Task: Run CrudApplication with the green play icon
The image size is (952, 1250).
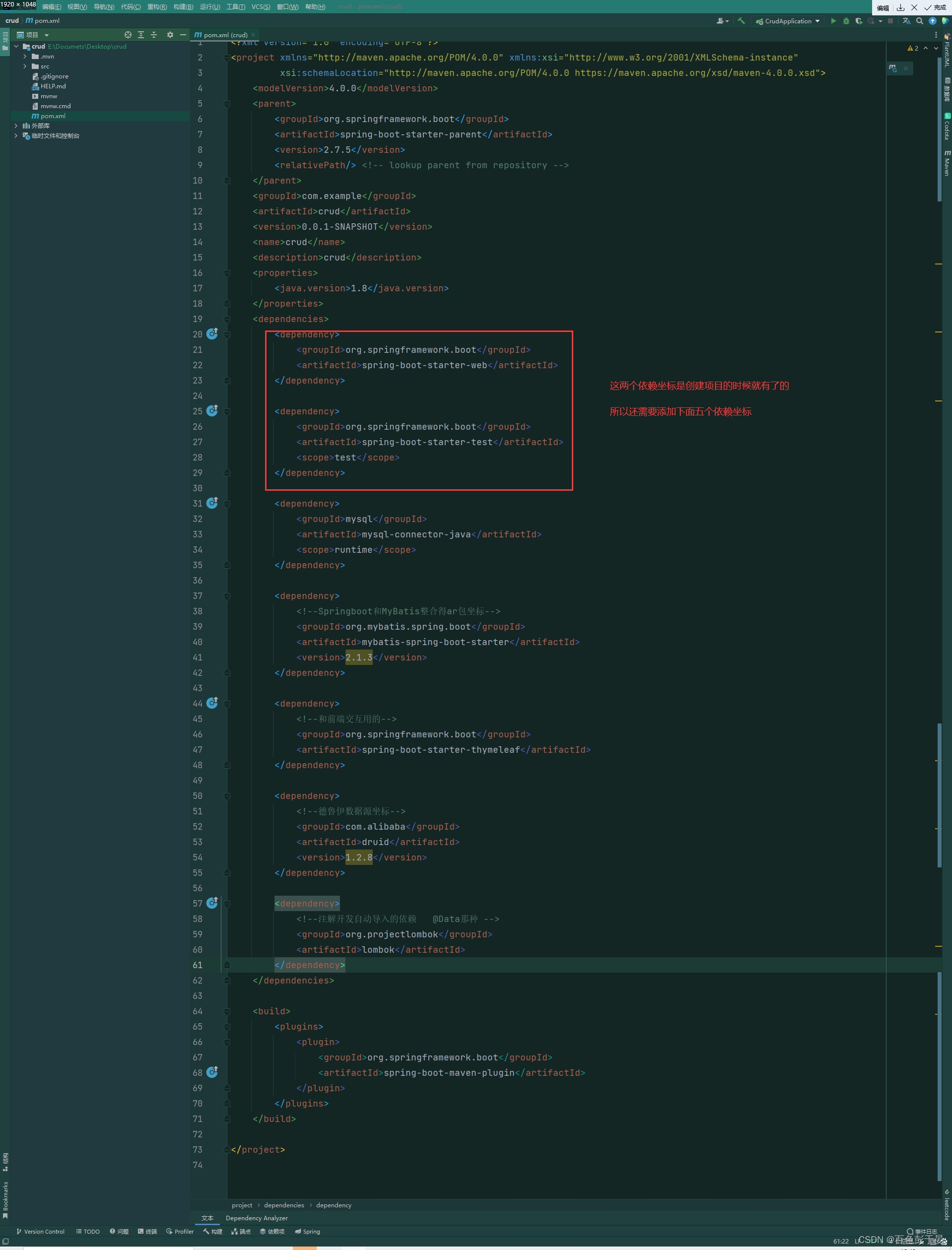Action: coord(833,21)
